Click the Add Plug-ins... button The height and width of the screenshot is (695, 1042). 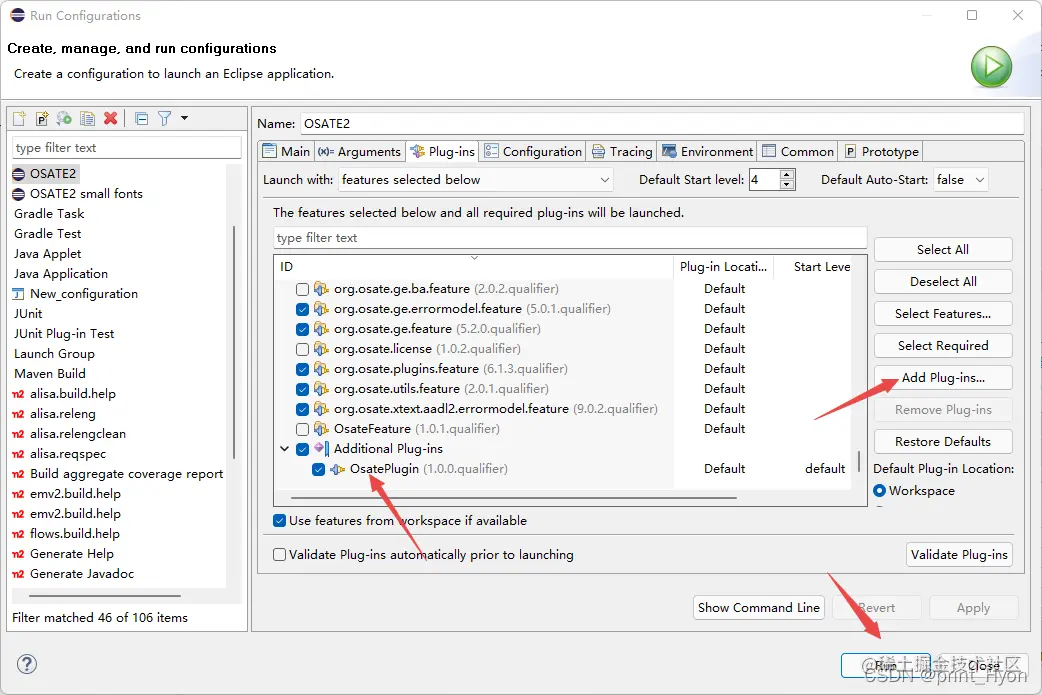click(943, 377)
